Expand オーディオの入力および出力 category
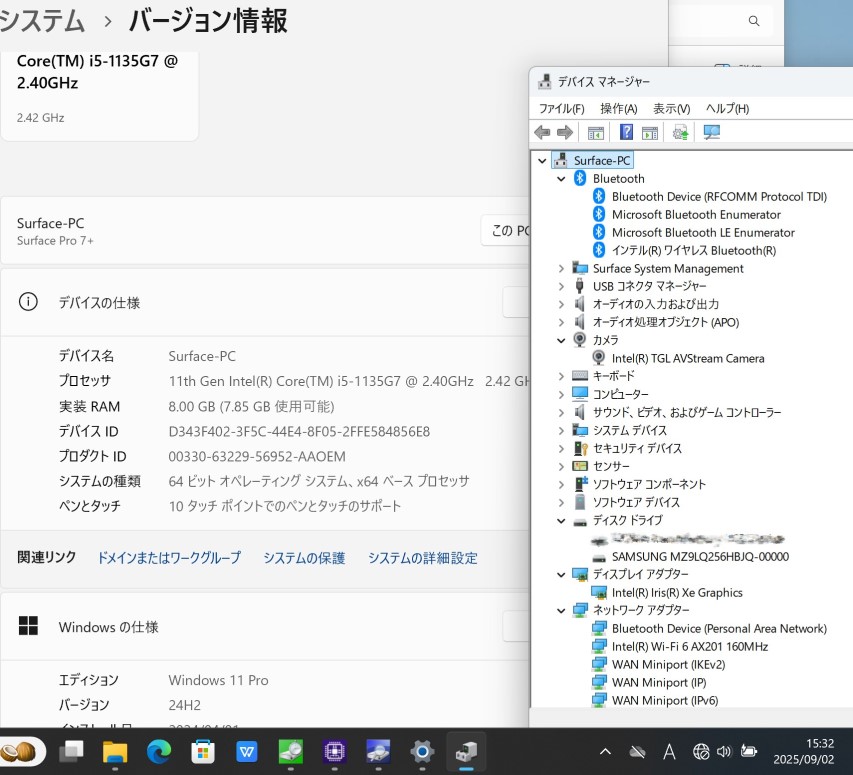This screenshot has height=775, width=853. coord(561,304)
